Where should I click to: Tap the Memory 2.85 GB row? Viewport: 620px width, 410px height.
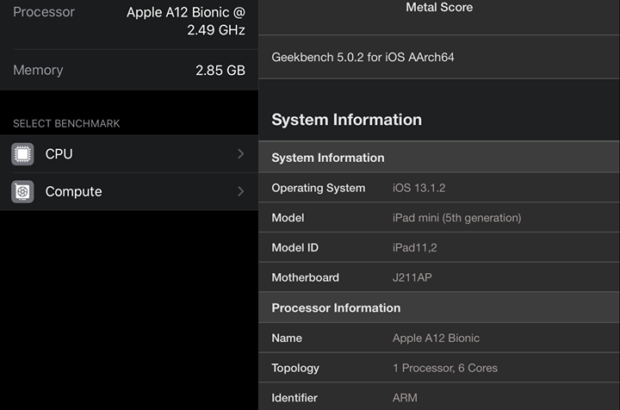[x=129, y=71]
